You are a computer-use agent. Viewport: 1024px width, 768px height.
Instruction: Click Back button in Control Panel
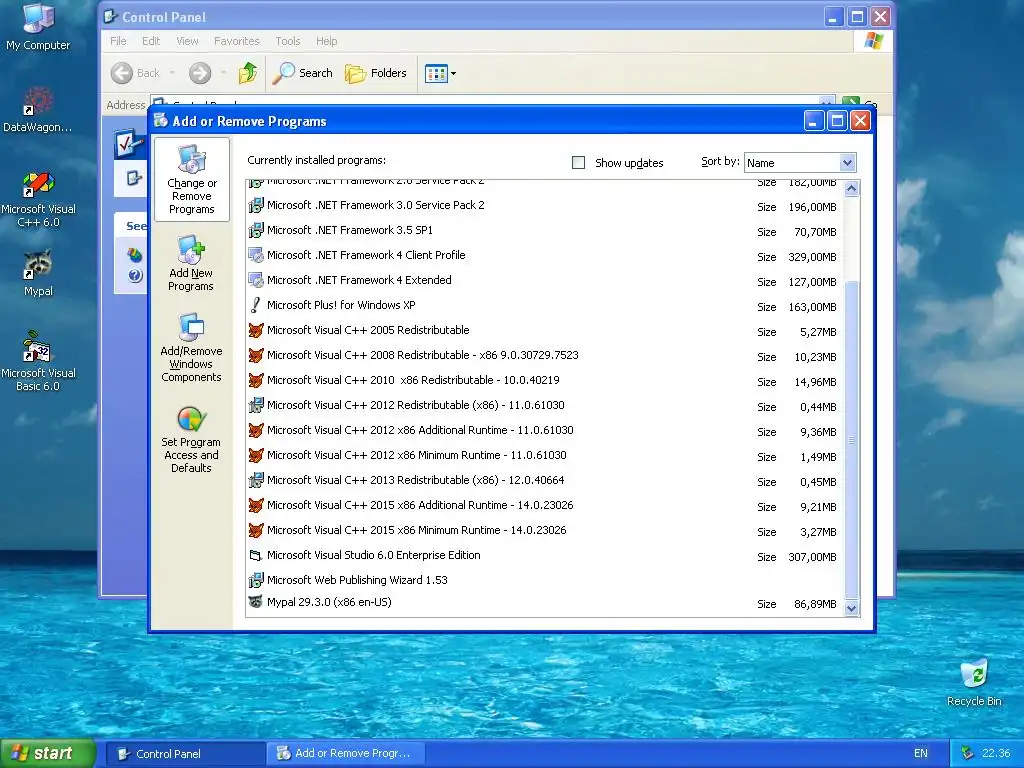[136, 73]
